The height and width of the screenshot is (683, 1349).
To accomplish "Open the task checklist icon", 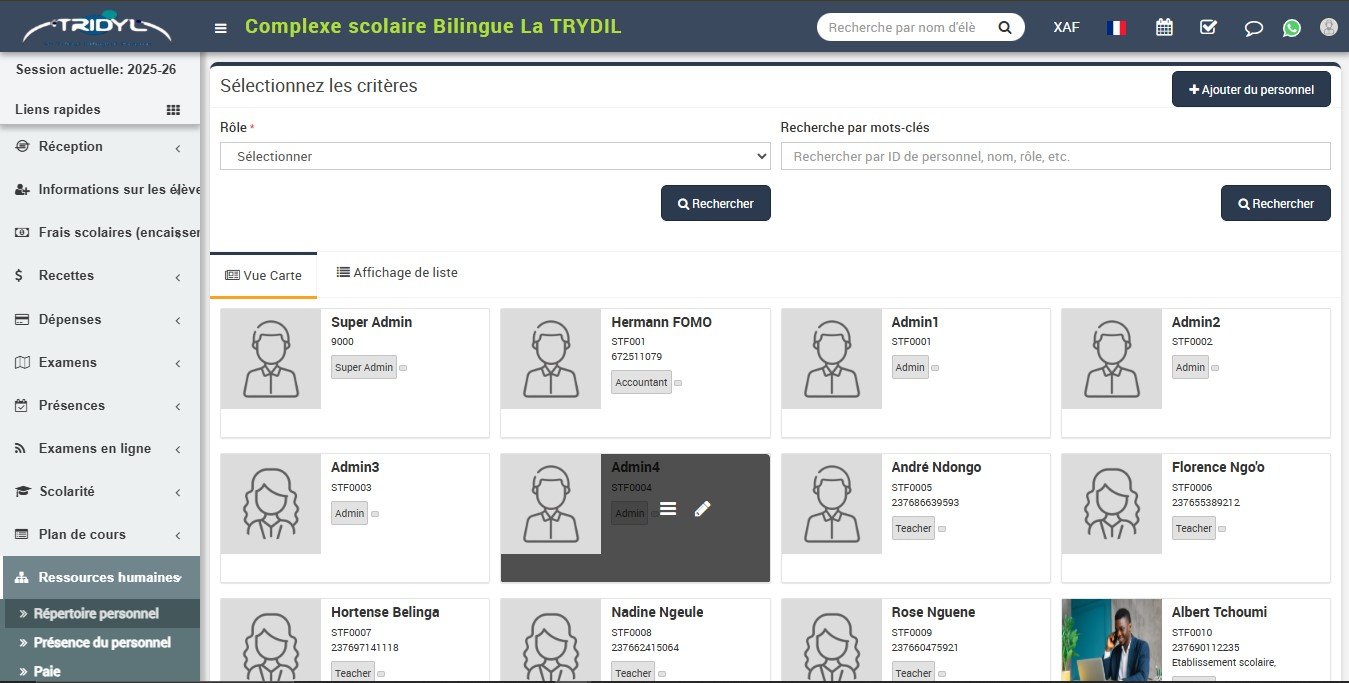I will click(1208, 27).
